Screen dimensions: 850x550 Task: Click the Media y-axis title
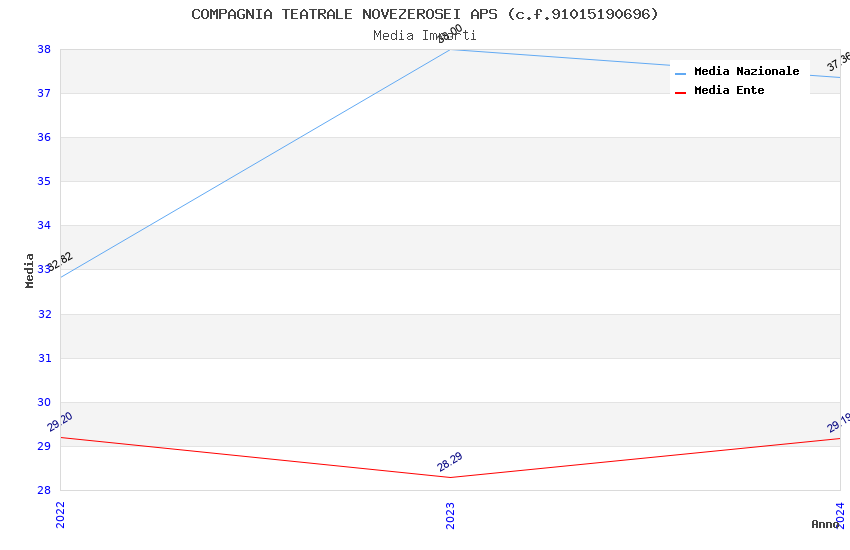pyautogui.click(x=29, y=270)
